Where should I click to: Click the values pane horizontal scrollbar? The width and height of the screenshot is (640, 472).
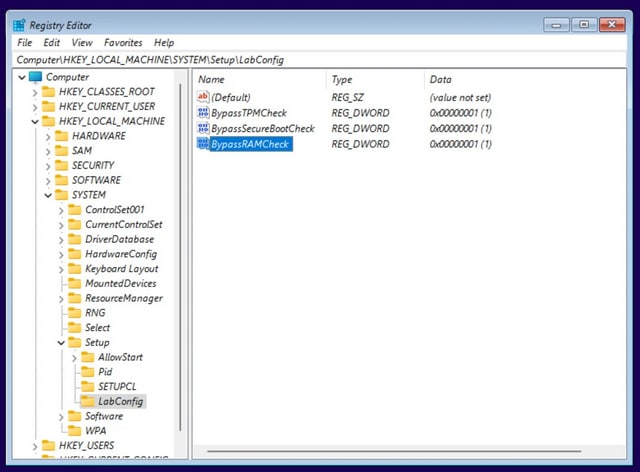point(394,452)
